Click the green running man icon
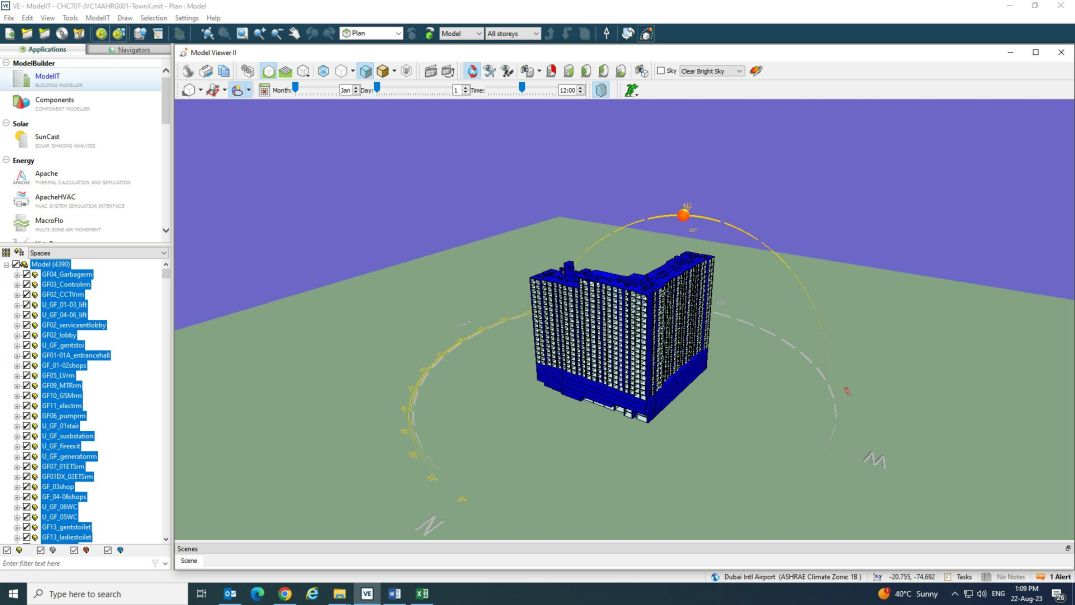This screenshot has height=605, width=1075. click(631, 90)
